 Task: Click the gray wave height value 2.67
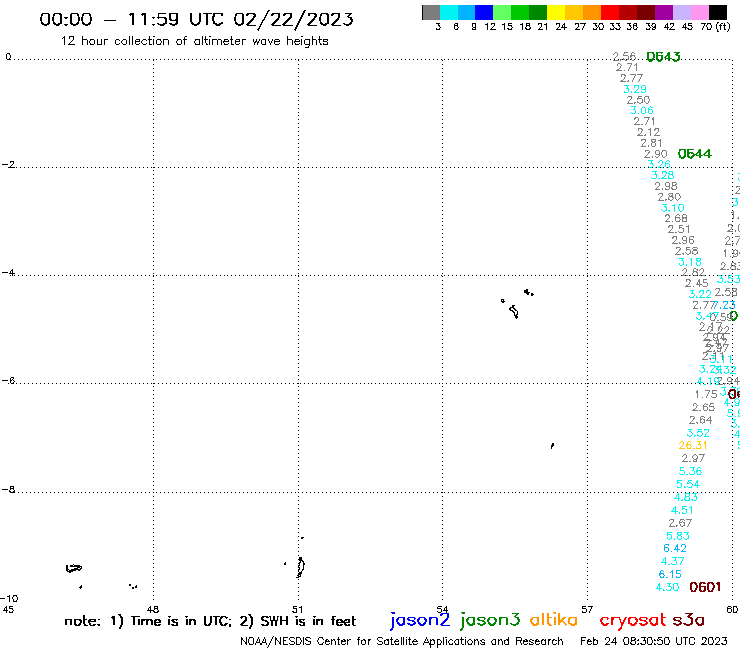(x=680, y=523)
